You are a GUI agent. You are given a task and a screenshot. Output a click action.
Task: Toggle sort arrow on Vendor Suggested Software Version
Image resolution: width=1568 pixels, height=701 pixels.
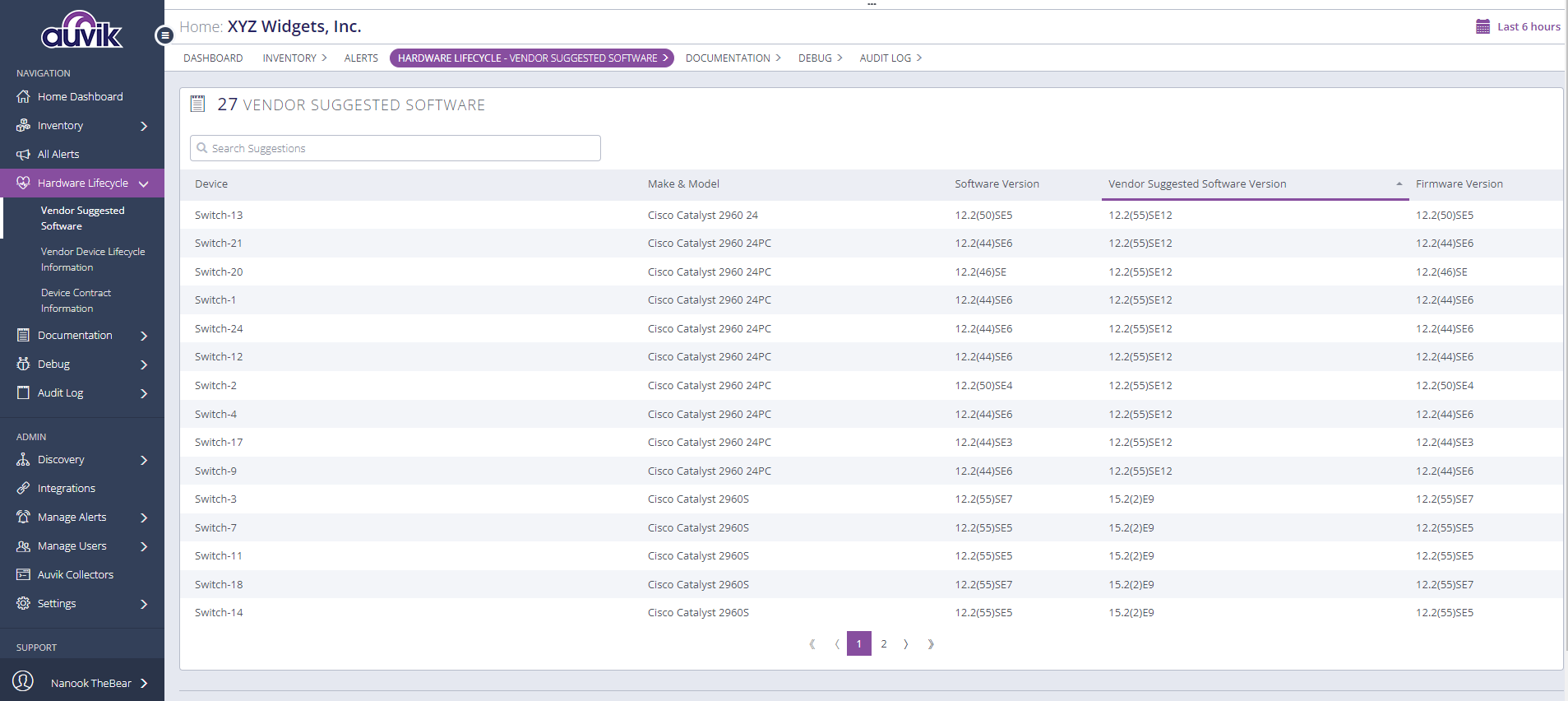point(1399,184)
